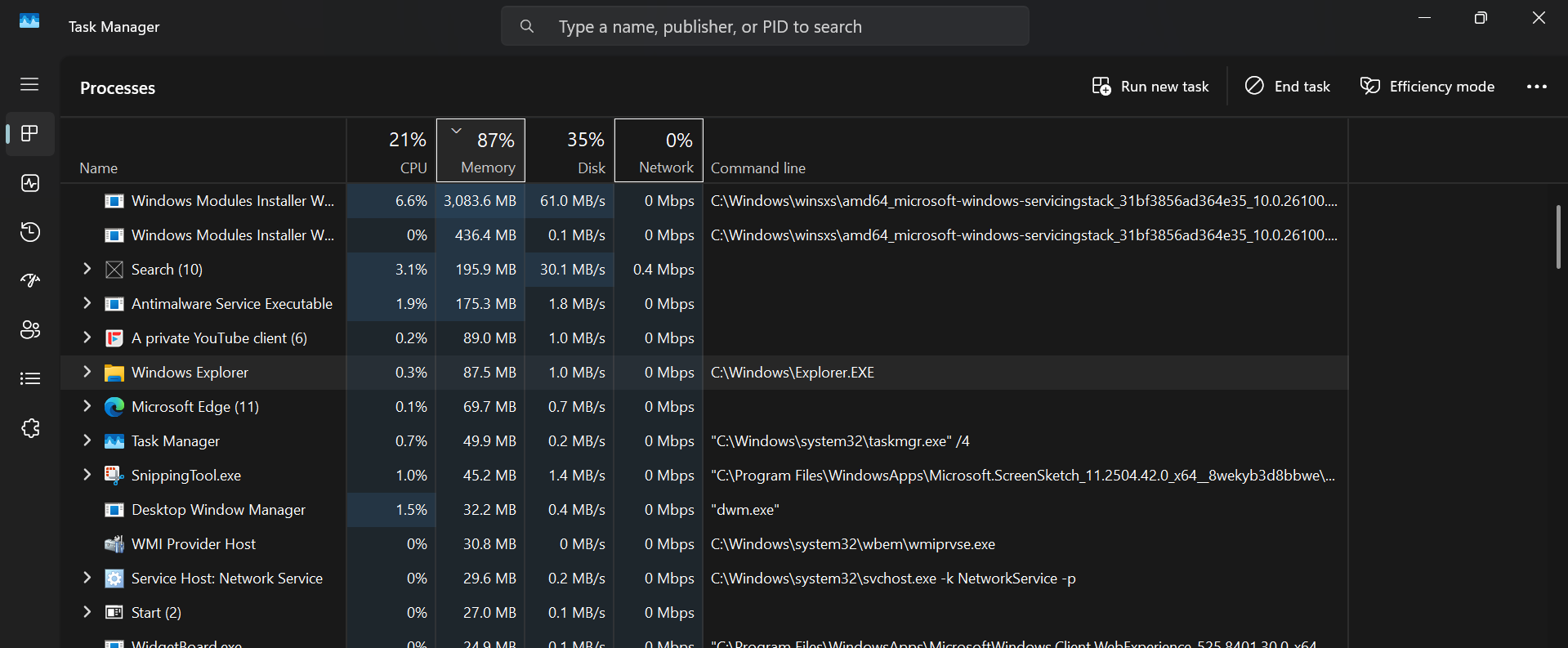Open the Services puzzle-piece sidebar icon
Image resolution: width=1568 pixels, height=648 pixels.
[x=30, y=428]
